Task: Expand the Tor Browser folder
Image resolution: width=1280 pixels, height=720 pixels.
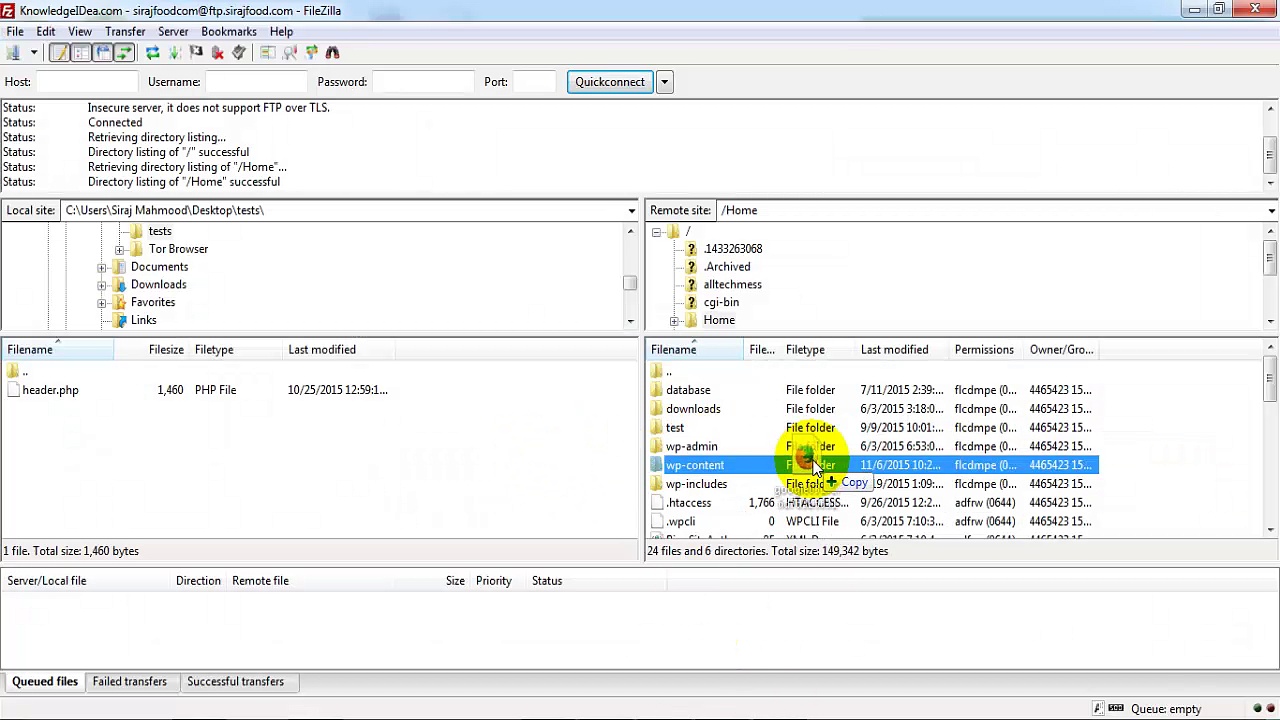Action: [120, 249]
